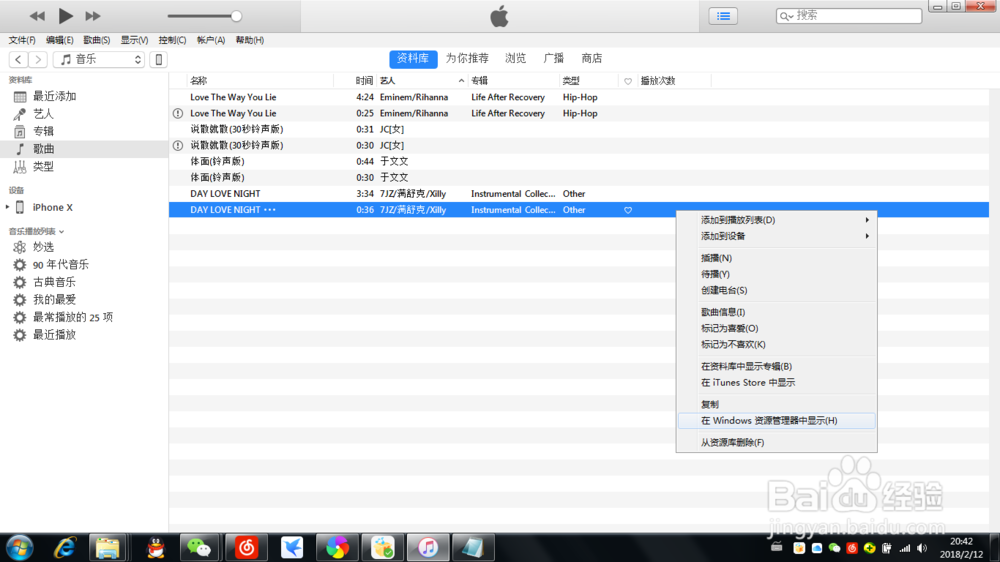Open the 控制(C) menu
1000x562 pixels.
[x=172, y=40]
